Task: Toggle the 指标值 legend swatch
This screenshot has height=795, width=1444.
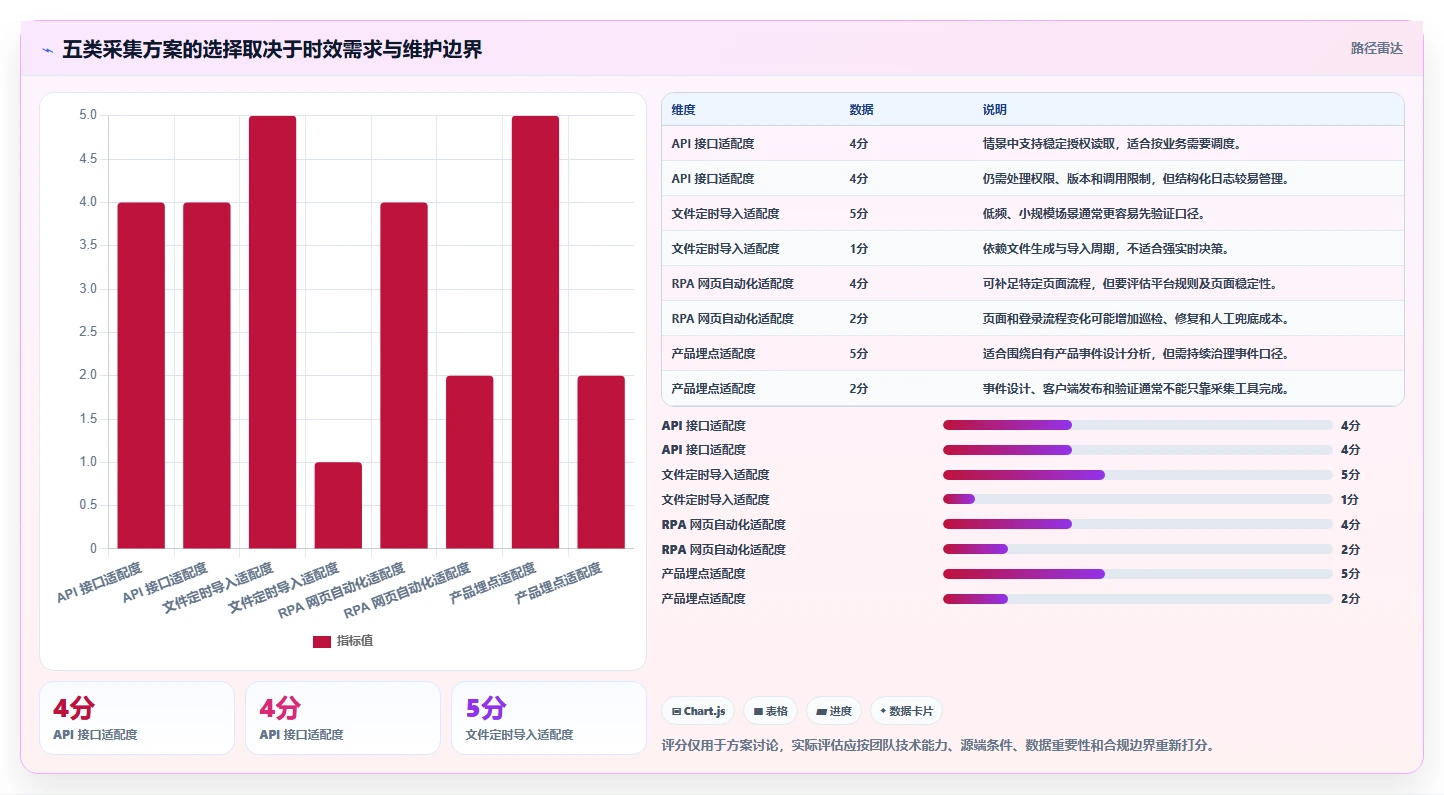Action: [x=322, y=641]
